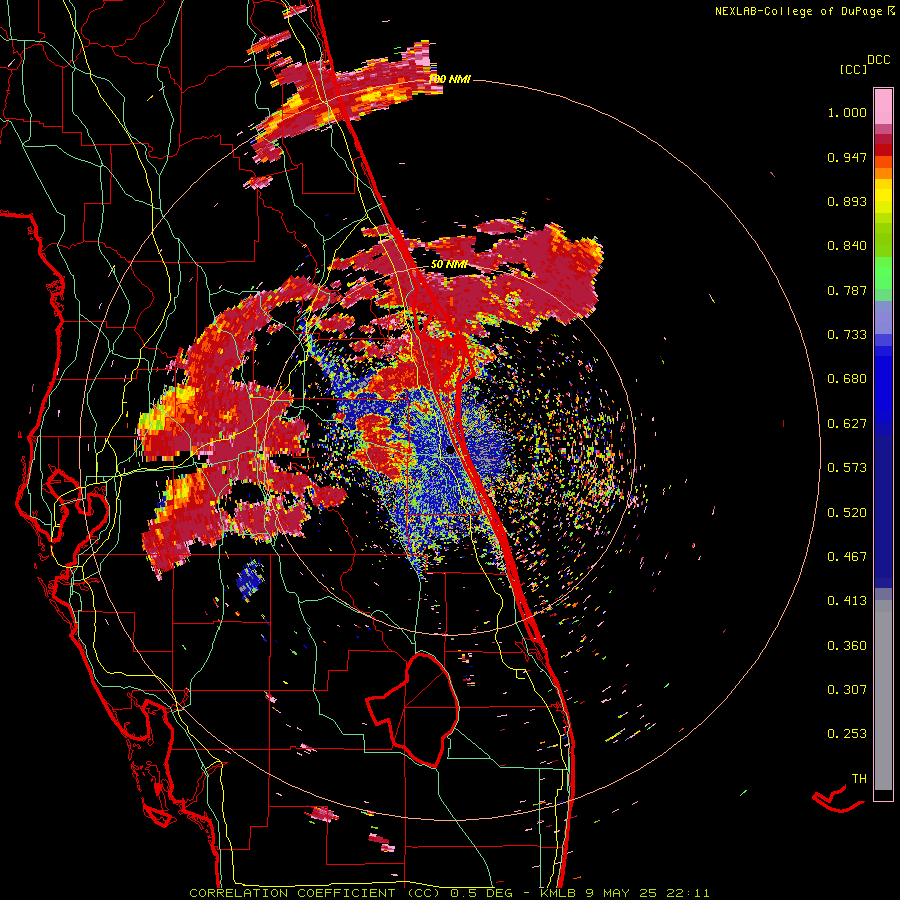Click the black radar site dot
Viewport: 900px width, 900px height.
pyautogui.click(x=451, y=451)
